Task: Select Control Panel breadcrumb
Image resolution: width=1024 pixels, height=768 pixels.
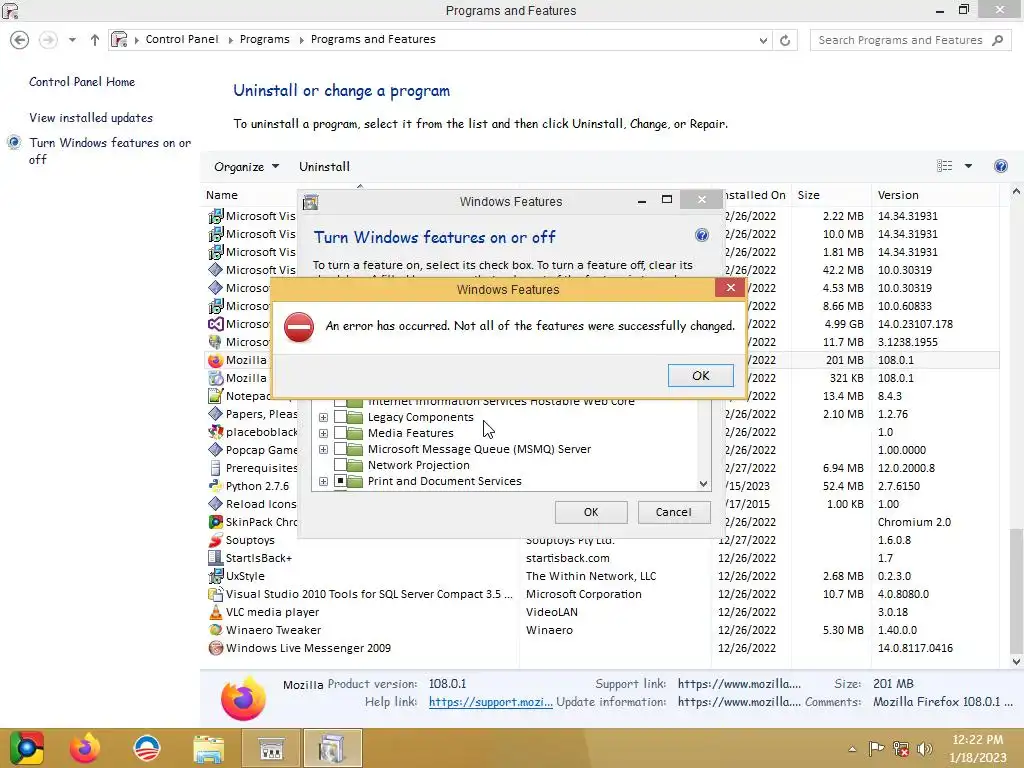Action: coord(182,39)
